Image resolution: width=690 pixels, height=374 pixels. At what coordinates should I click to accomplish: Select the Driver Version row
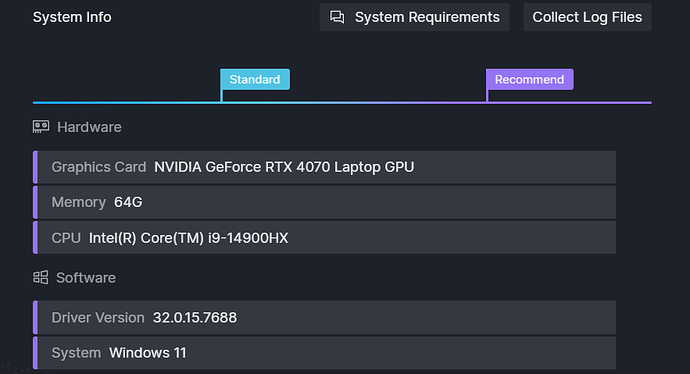[324, 317]
